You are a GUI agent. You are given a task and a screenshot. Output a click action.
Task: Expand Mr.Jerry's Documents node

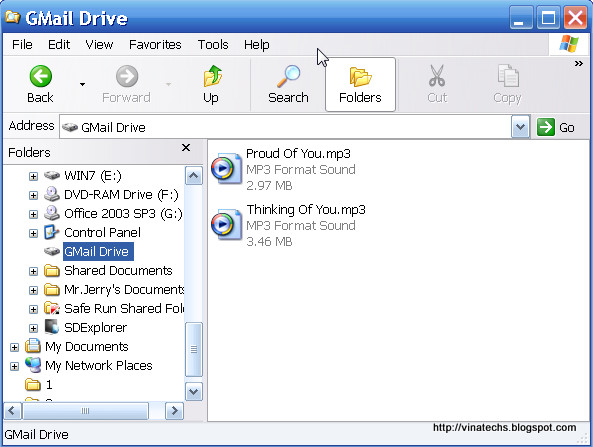click(33, 290)
